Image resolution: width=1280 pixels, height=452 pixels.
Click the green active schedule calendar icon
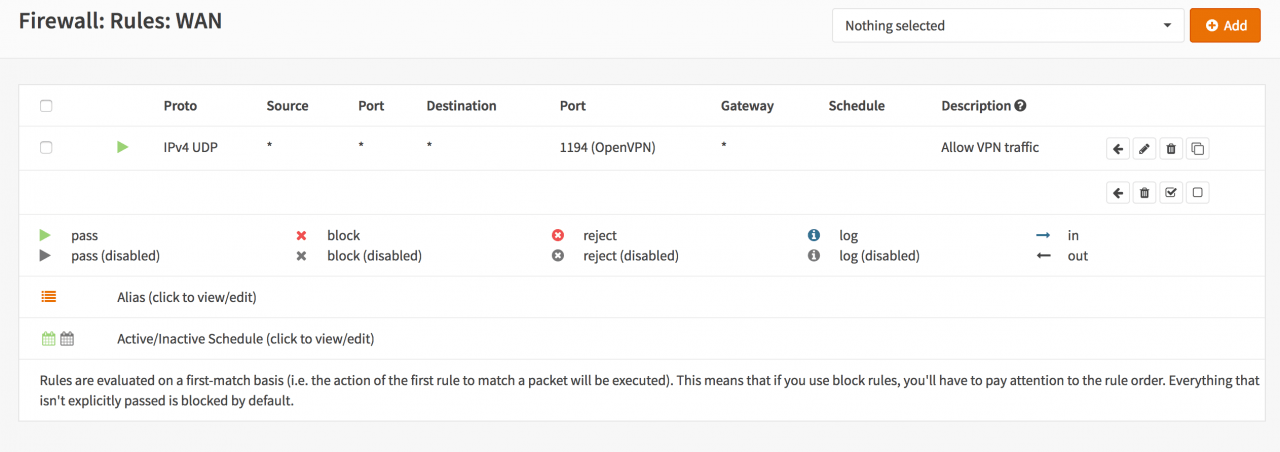click(x=48, y=339)
